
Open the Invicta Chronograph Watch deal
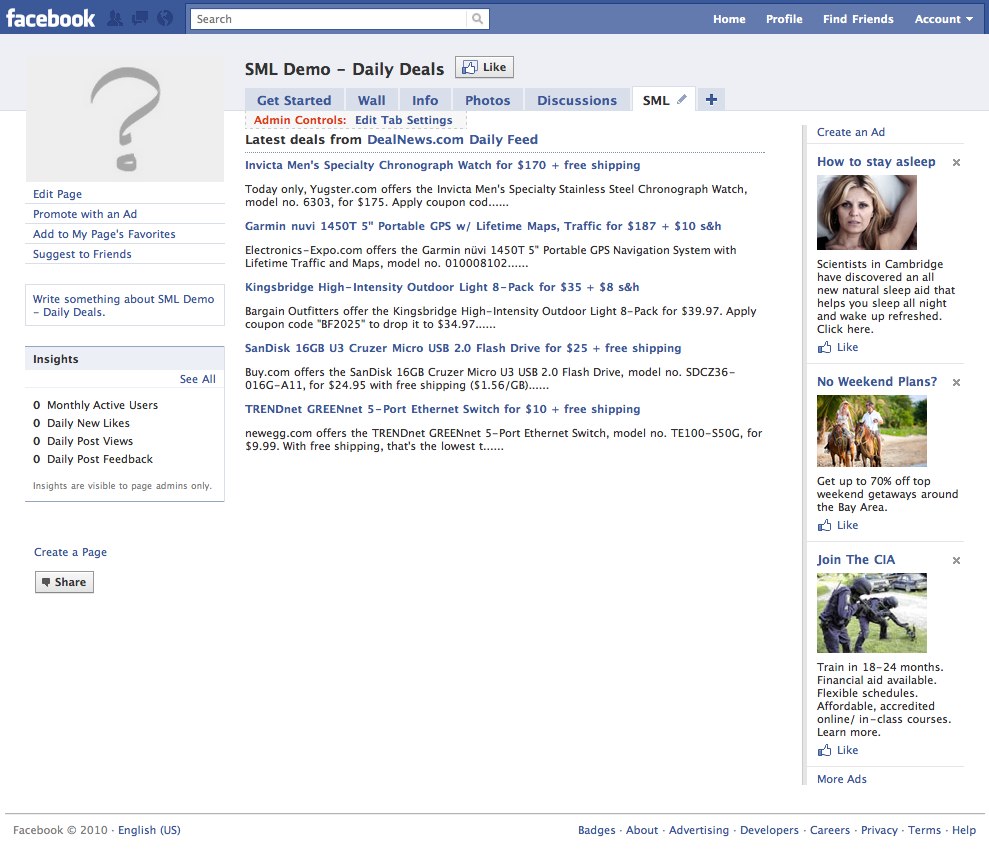point(442,165)
